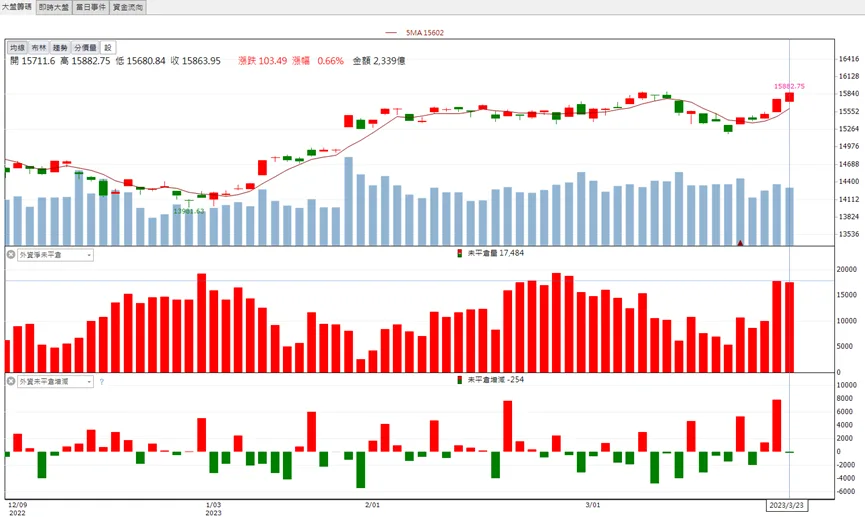Click the 3/01 date axis label
The image size is (865, 517).
click(592, 505)
